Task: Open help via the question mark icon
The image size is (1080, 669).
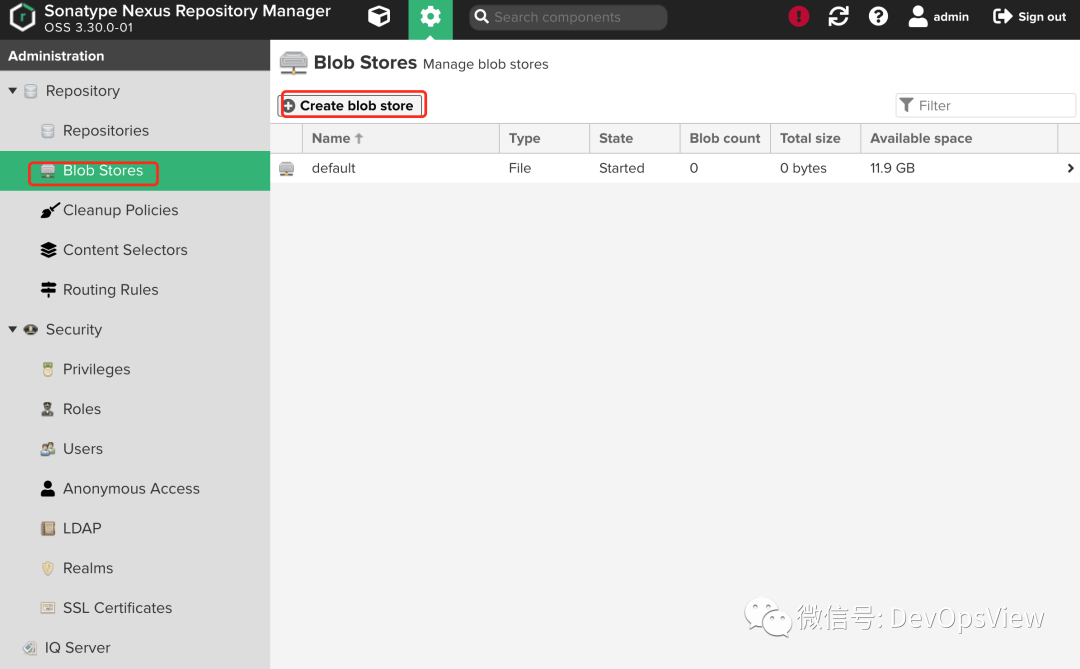Action: 878,17
